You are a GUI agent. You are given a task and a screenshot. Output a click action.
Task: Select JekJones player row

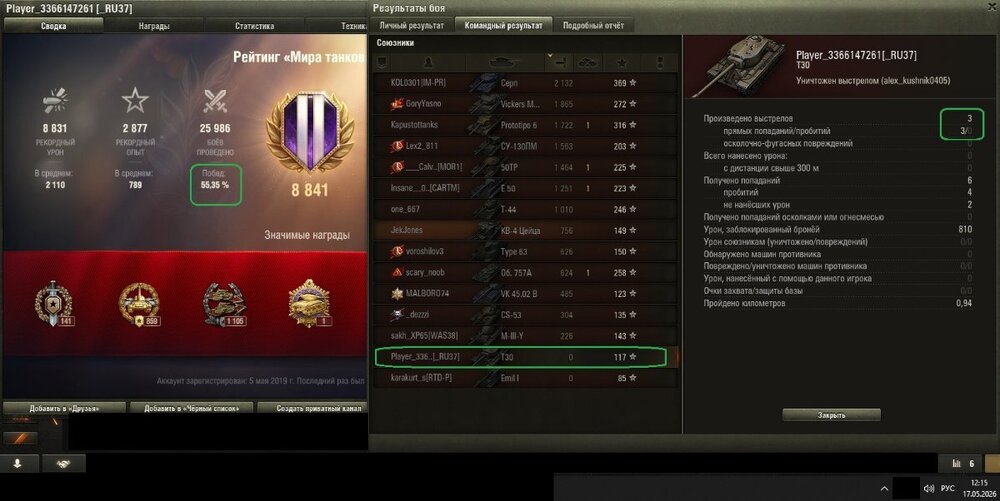tap(526, 230)
